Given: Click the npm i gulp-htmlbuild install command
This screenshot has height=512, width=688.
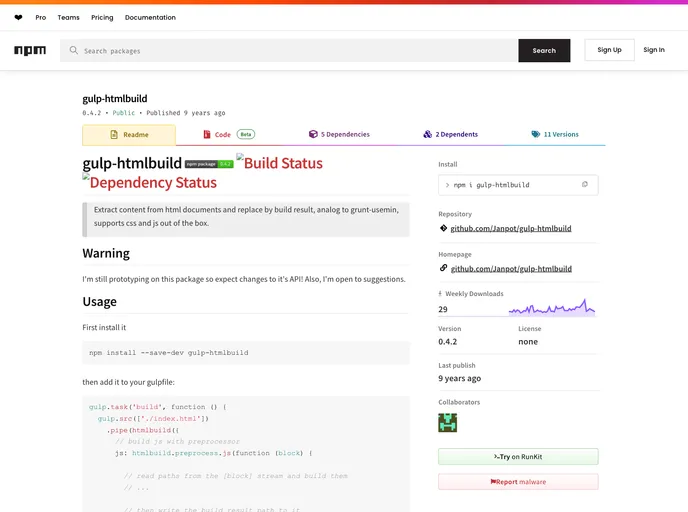Looking at the screenshot, I should pos(491,185).
